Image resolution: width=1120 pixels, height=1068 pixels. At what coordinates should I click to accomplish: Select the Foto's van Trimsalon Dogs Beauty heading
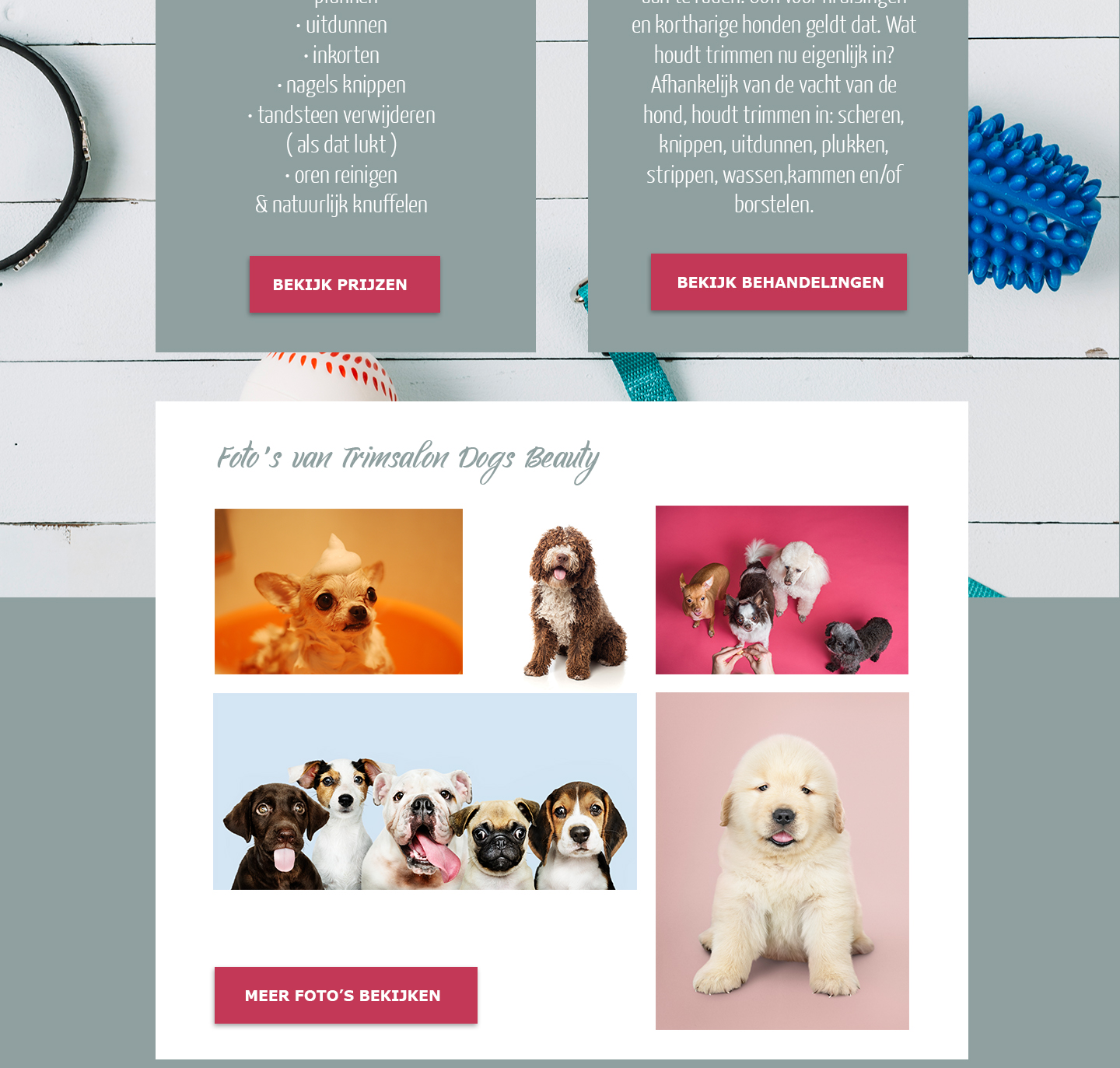tap(408, 460)
